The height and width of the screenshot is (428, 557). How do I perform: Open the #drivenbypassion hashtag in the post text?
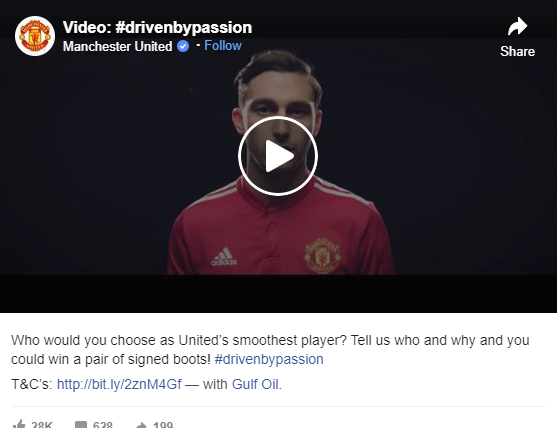pos(269,359)
